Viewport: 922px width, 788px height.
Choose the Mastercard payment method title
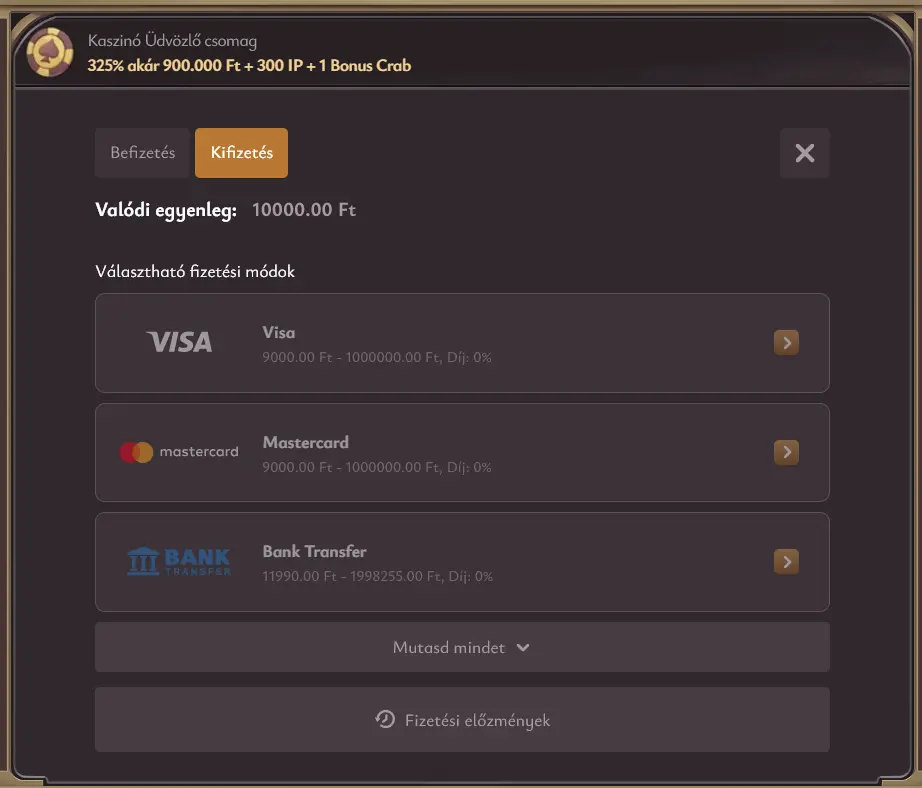pos(305,442)
